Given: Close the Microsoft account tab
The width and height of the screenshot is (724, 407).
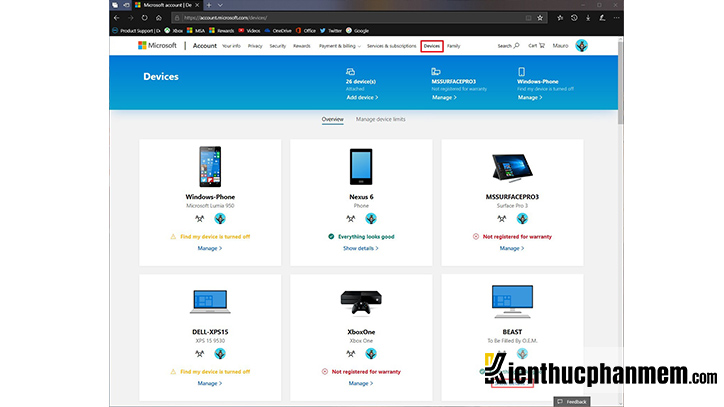Looking at the screenshot, I should [197, 5].
